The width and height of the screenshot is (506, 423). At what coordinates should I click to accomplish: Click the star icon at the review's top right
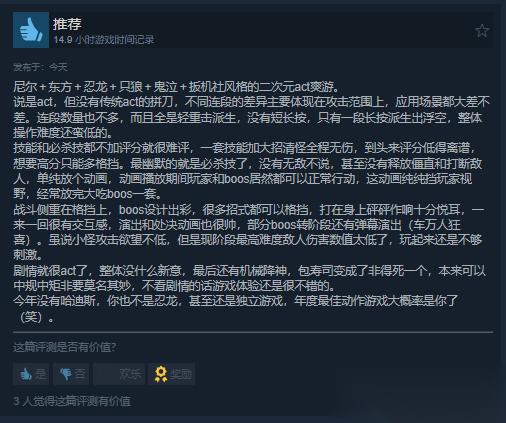tap(482, 31)
